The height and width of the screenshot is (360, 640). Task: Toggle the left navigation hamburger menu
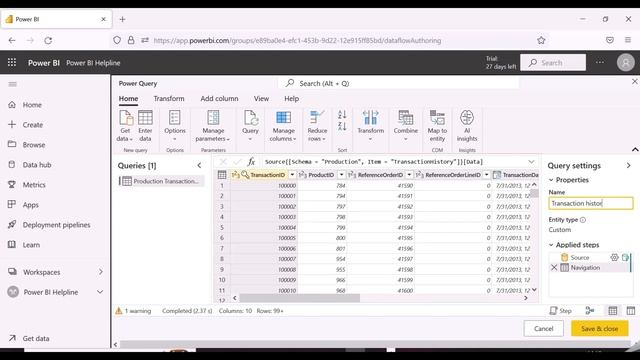pos(12,84)
